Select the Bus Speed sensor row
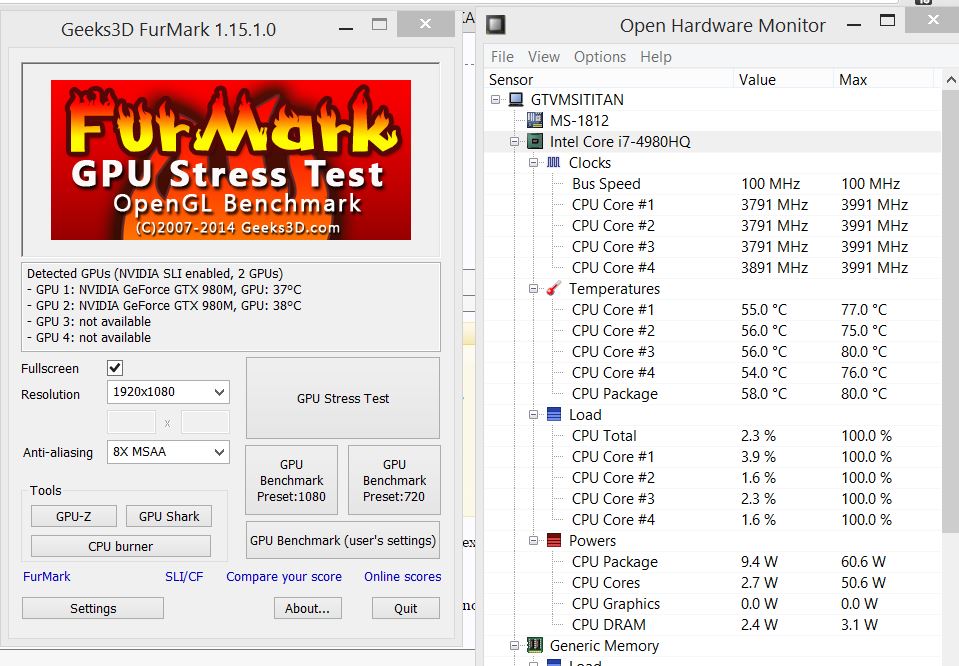 [713, 183]
